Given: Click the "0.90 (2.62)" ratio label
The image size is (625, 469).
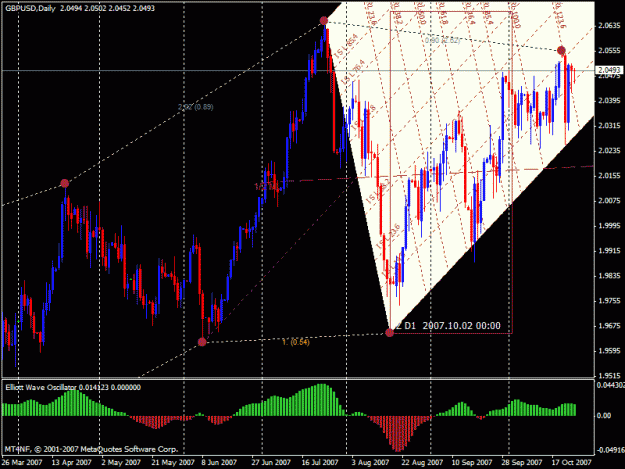Looking at the screenshot, I should 442,41.
